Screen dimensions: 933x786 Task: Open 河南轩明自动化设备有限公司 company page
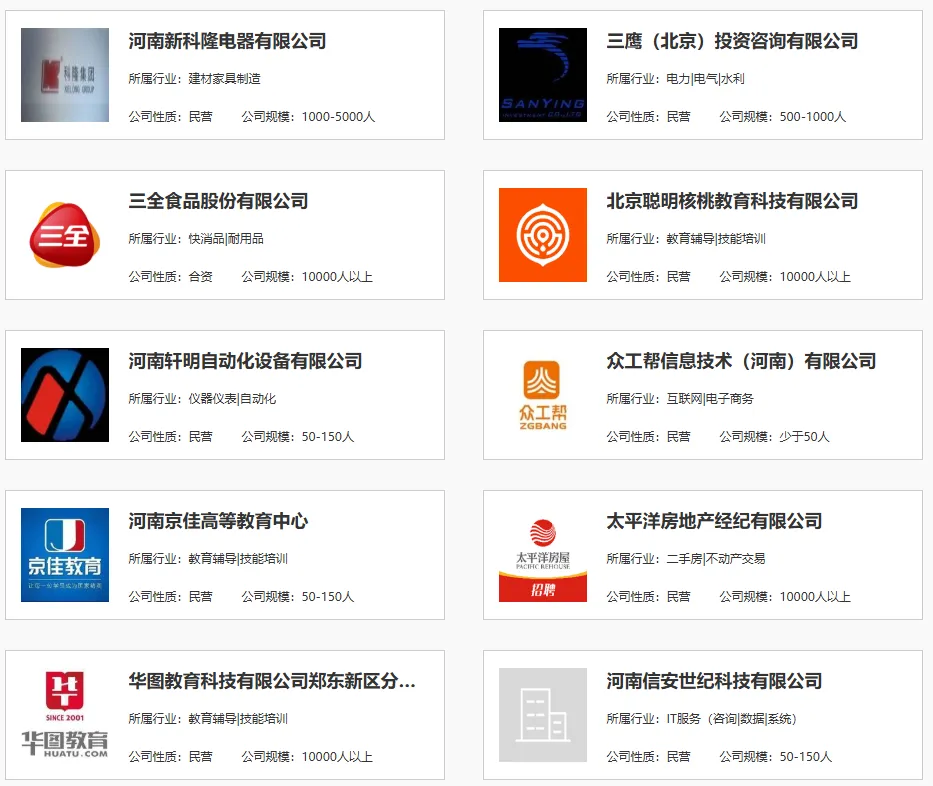point(245,361)
